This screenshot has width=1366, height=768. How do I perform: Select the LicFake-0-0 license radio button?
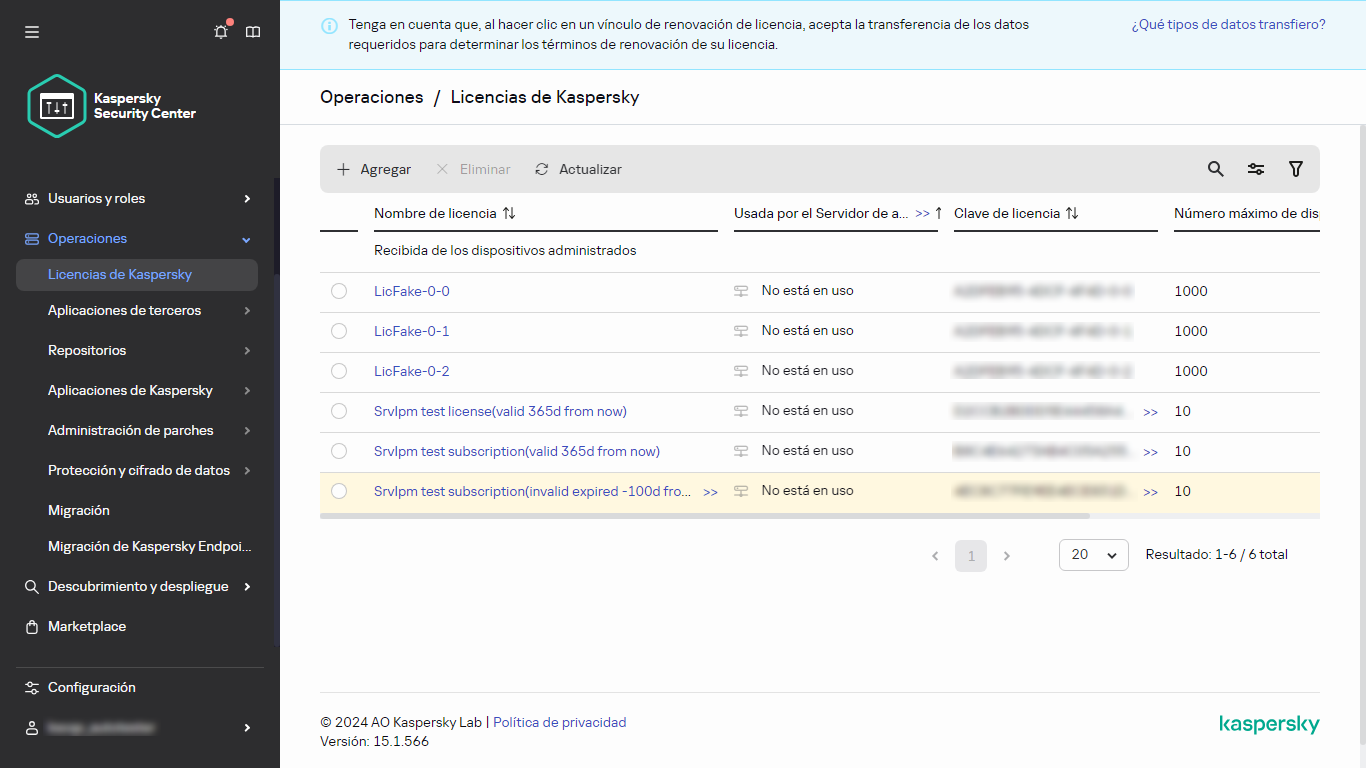[x=339, y=290]
